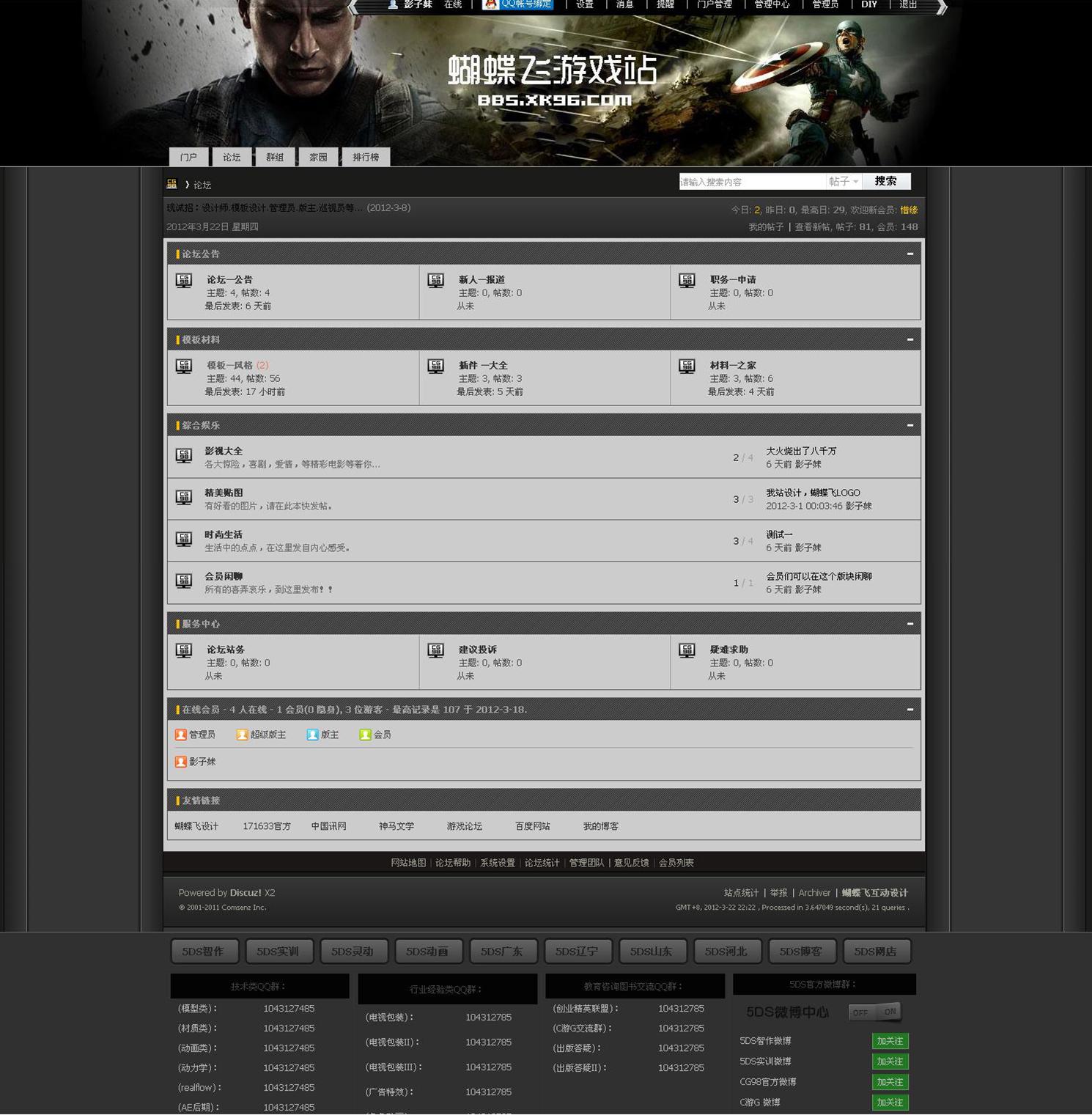Toggle the 5DS微博中心 OFF/ON switch
Image resolution: width=1092 pixels, height=1115 pixels.
coord(875,1012)
